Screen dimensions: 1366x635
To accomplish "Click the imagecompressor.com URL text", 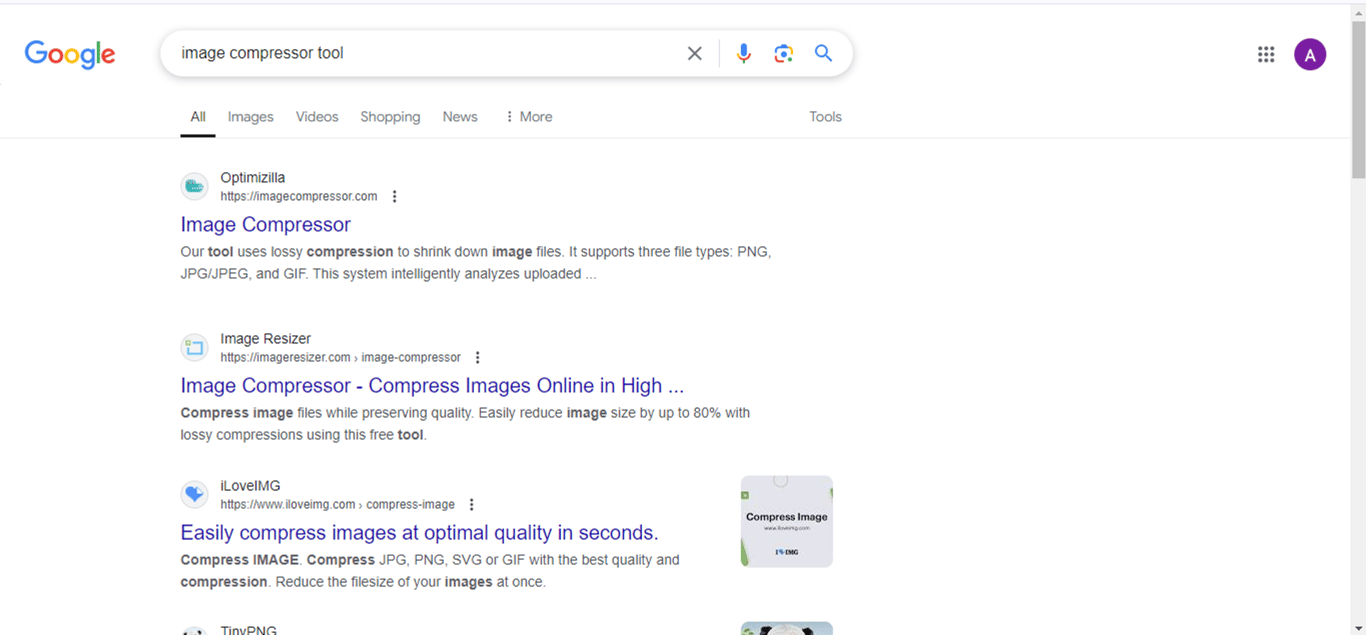I will [x=299, y=196].
